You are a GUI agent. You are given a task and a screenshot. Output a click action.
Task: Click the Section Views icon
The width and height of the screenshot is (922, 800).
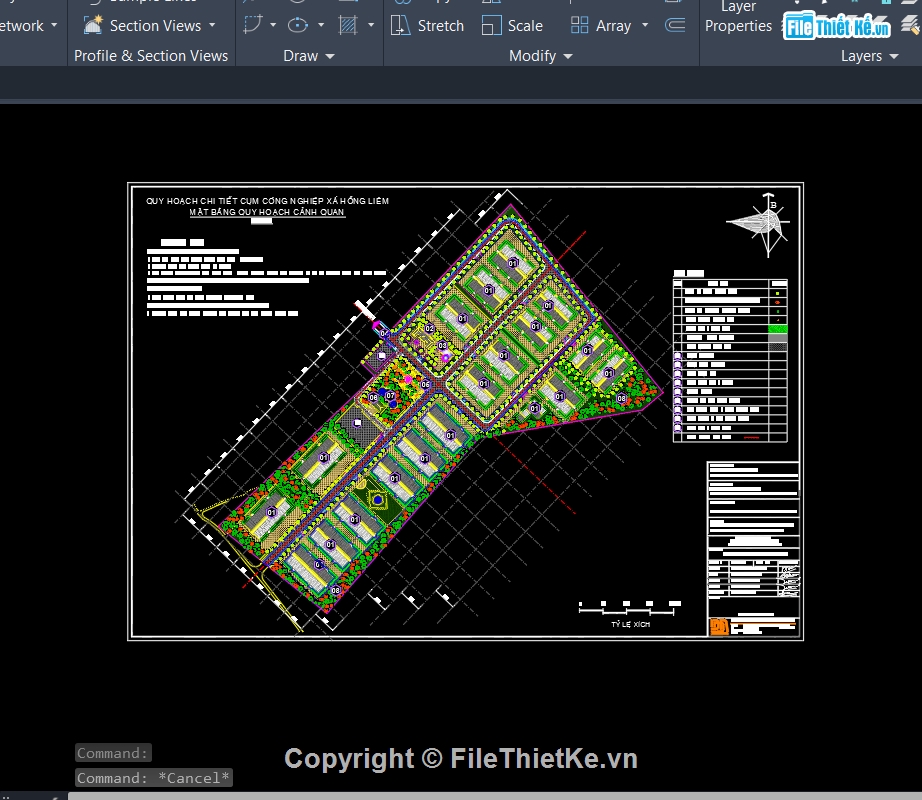(93, 25)
